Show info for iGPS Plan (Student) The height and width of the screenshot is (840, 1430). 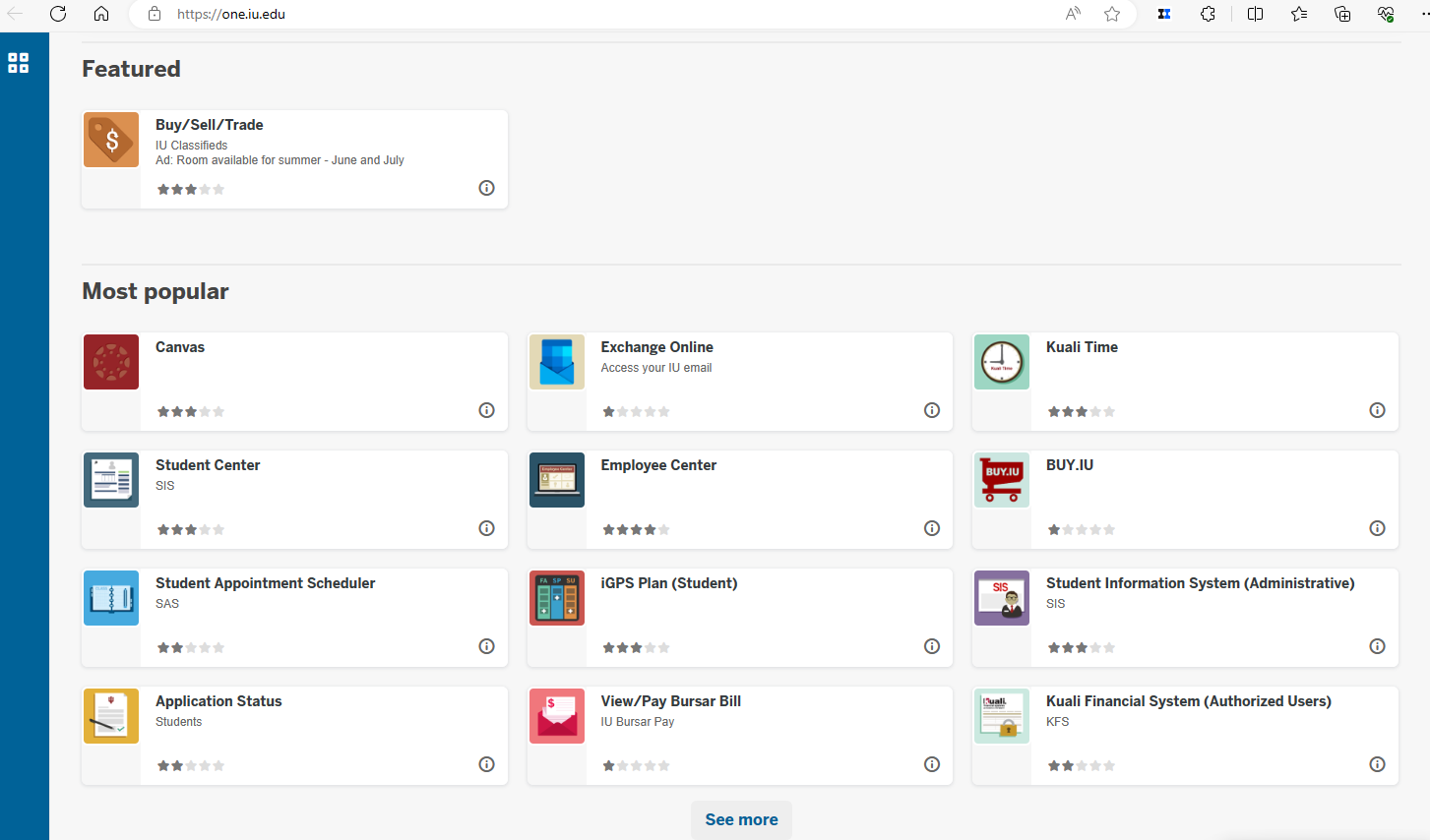coord(932,646)
